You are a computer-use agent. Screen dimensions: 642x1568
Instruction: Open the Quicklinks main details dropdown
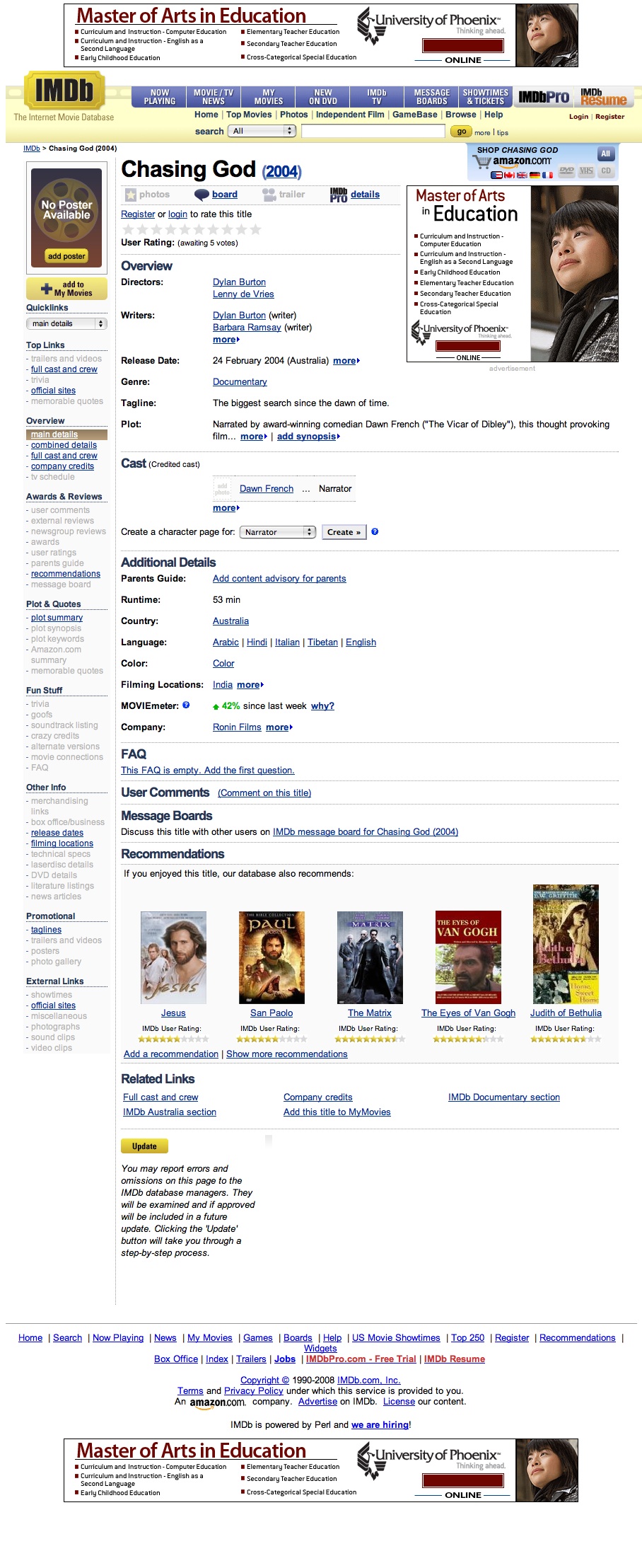coord(66,323)
